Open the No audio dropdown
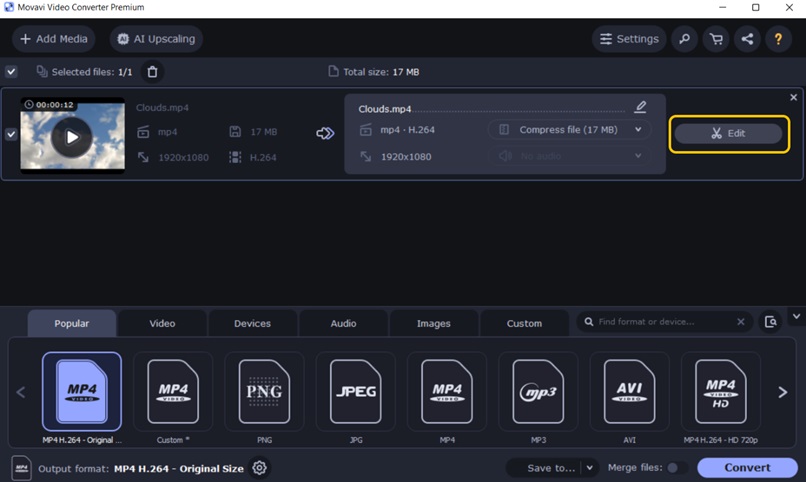 point(570,156)
